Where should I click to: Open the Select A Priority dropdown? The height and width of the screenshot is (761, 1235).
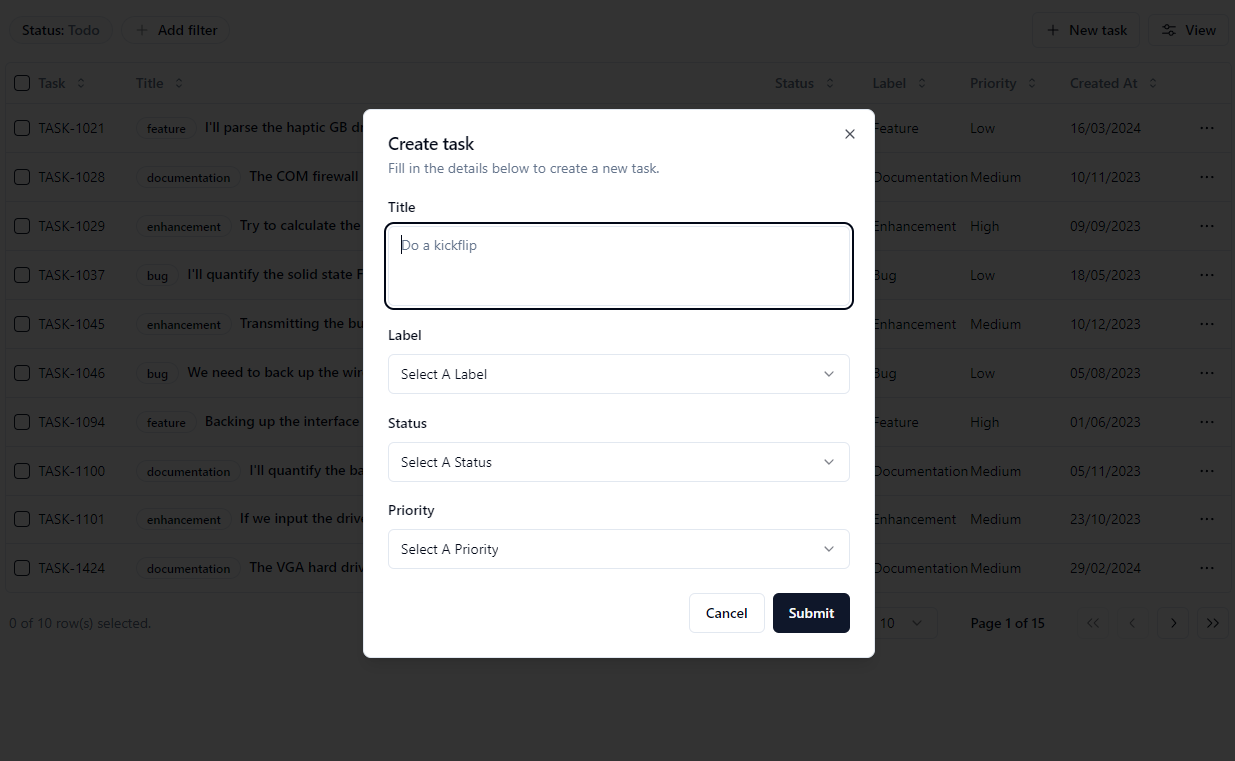point(618,548)
